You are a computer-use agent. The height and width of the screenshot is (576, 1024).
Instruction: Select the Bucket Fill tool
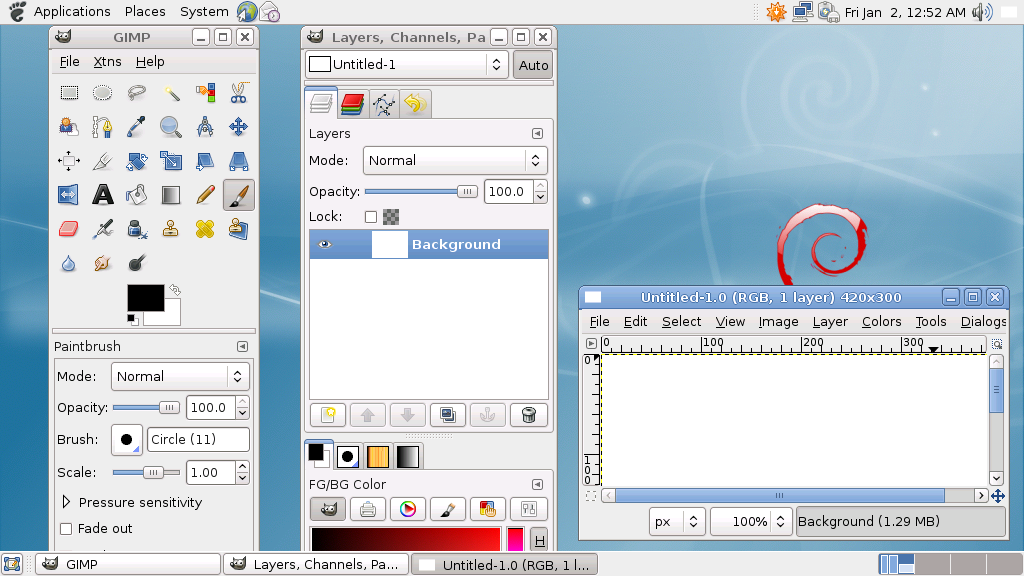click(x=136, y=195)
